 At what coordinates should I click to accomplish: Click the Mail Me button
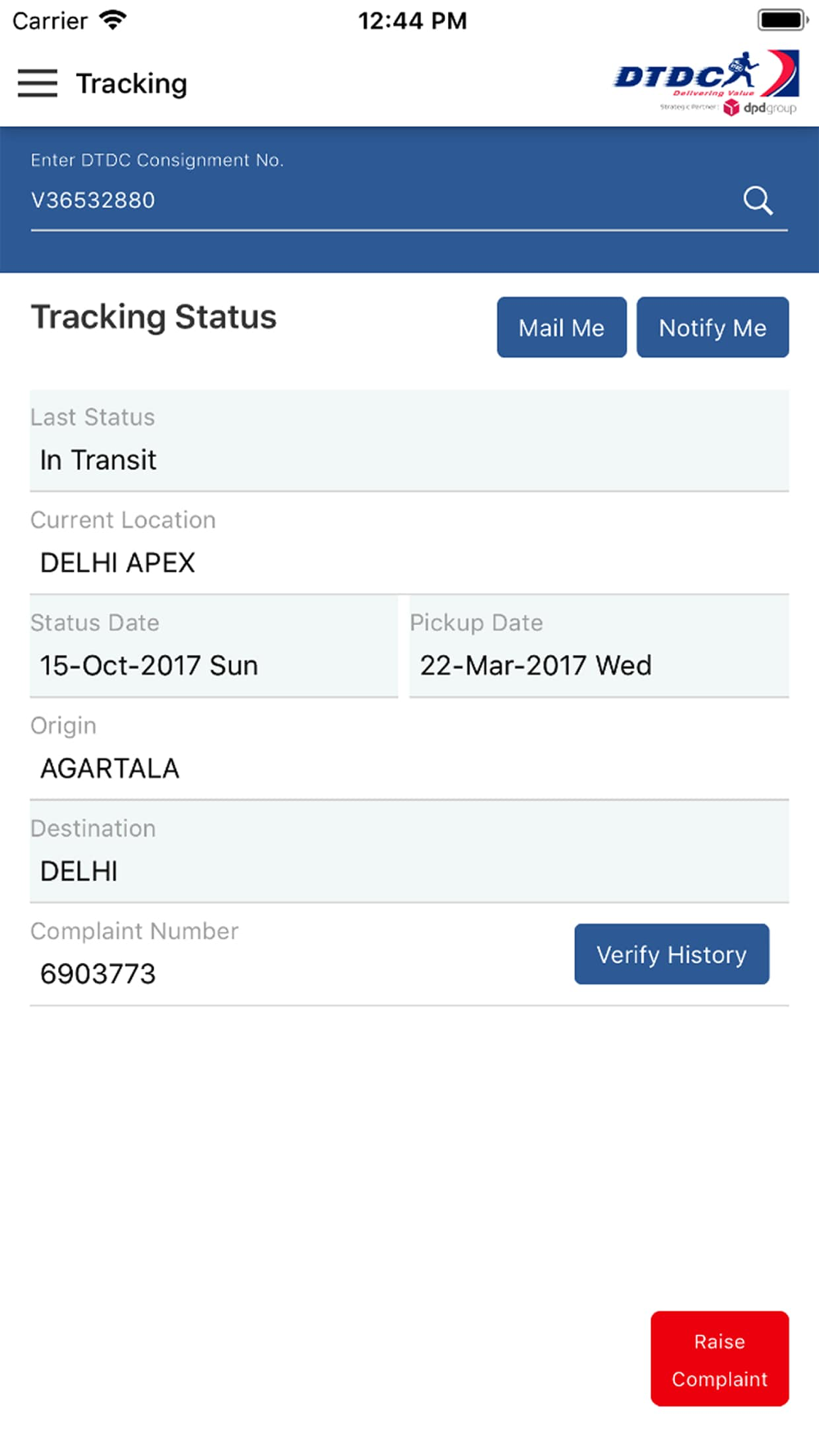tap(562, 328)
